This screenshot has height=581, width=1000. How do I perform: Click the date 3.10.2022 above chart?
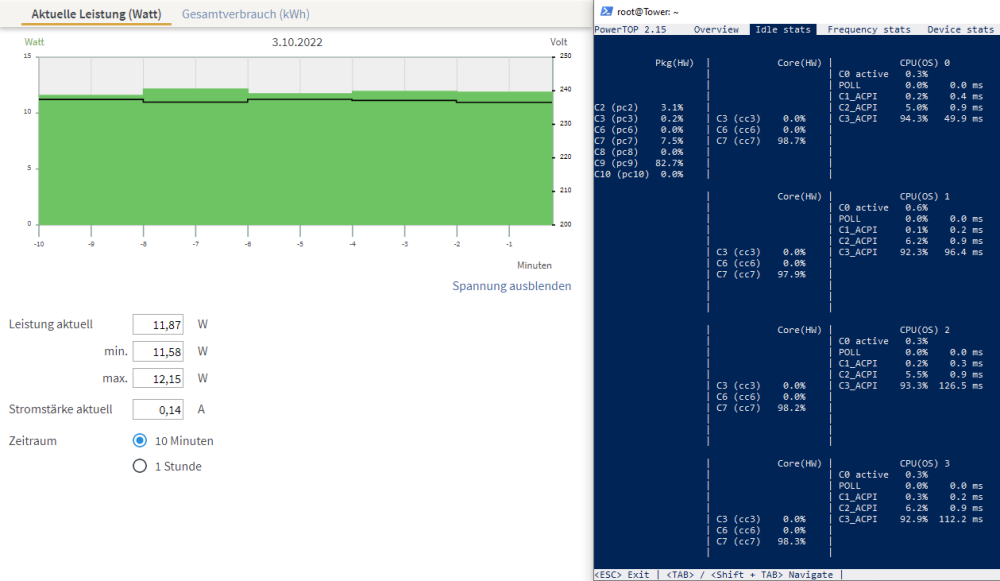tap(297, 42)
